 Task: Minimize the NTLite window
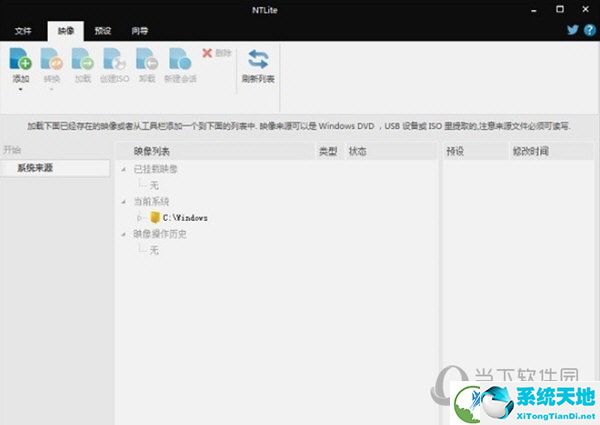coord(534,11)
